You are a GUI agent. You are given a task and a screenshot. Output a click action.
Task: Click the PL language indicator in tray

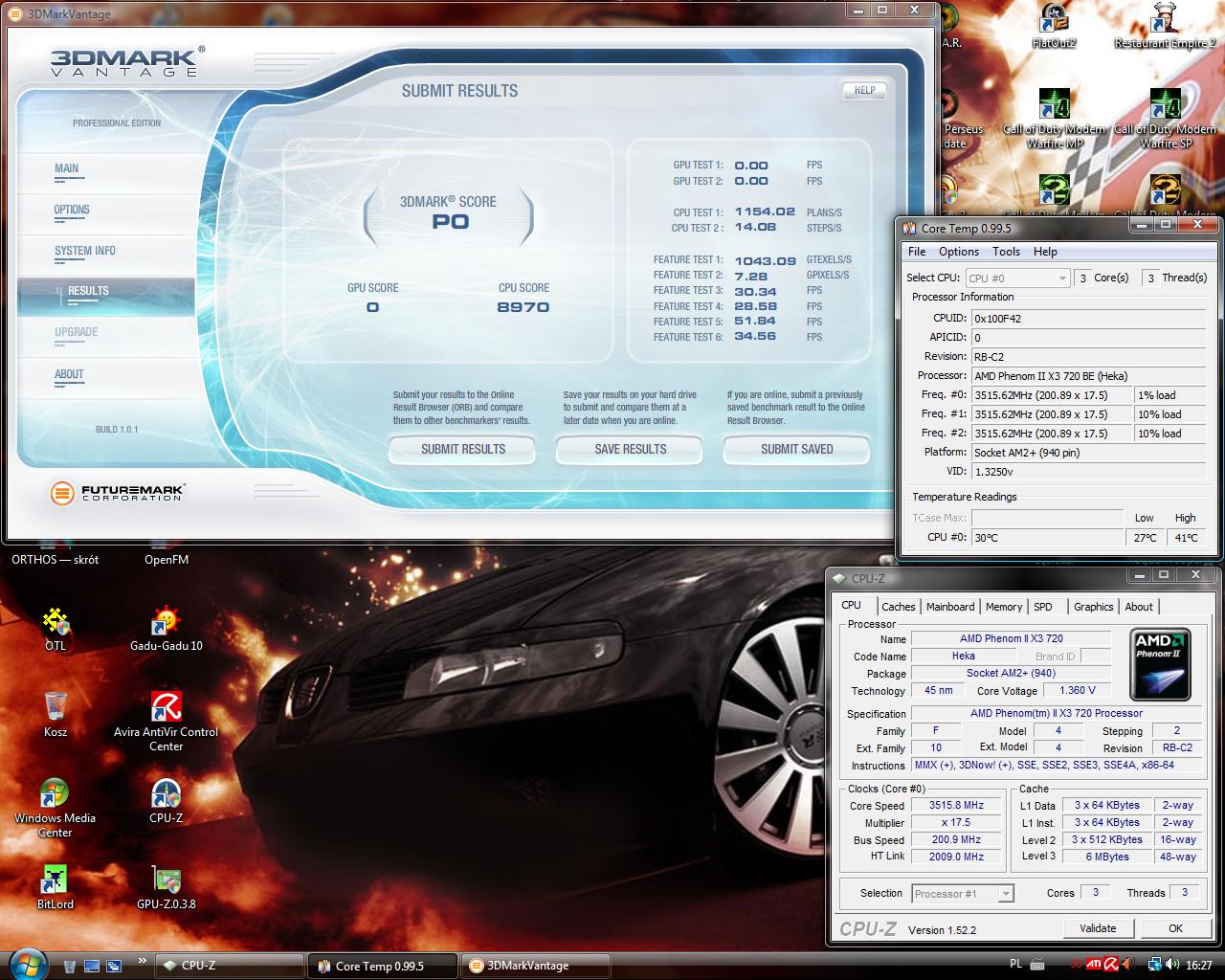[1016, 965]
